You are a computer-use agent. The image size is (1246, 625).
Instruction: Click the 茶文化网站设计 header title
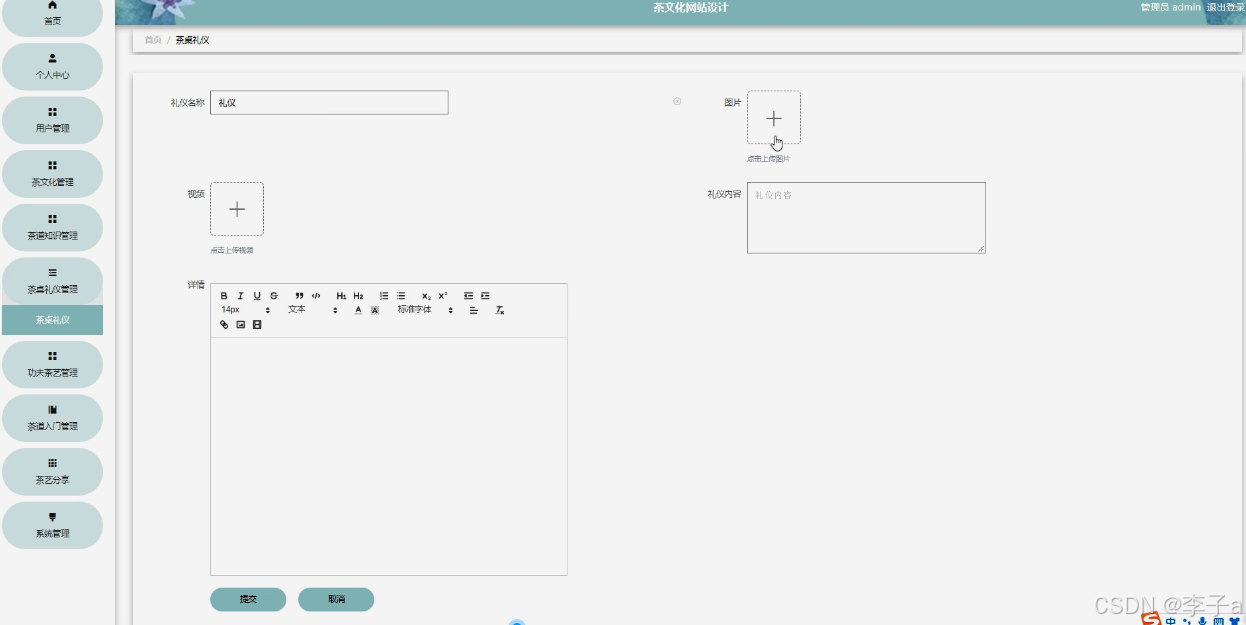click(x=690, y=7)
